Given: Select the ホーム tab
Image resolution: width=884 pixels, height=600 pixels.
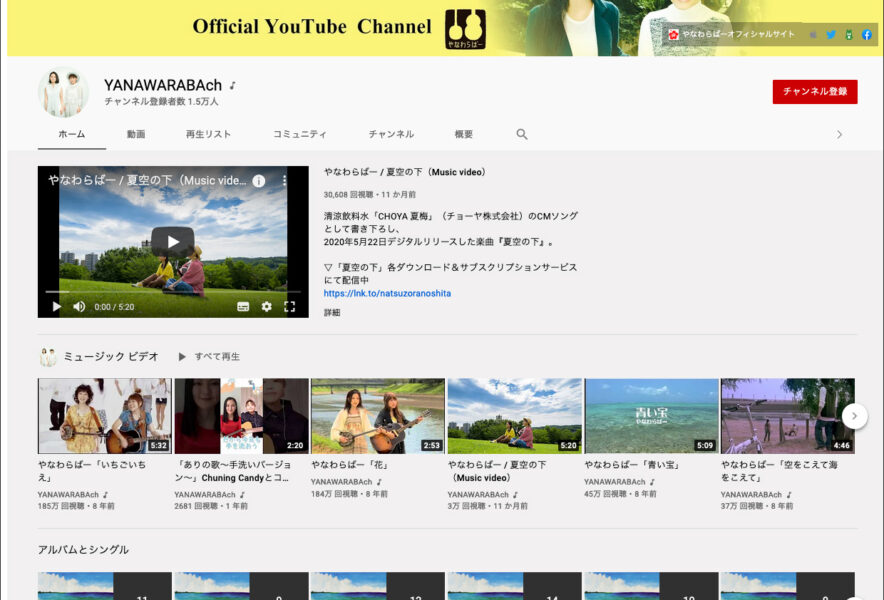Looking at the screenshot, I should (72, 134).
